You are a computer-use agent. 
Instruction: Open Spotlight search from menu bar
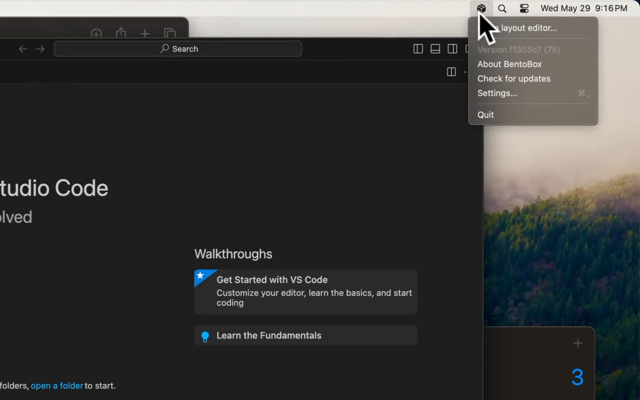tap(502, 8)
